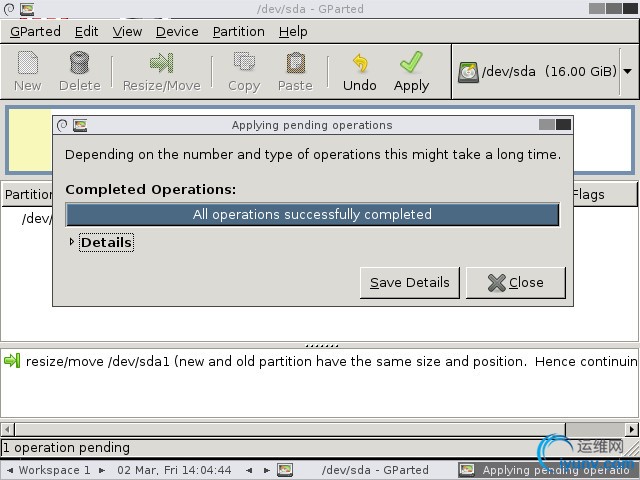Open the Device menu
The height and width of the screenshot is (480, 640).
[177, 31]
